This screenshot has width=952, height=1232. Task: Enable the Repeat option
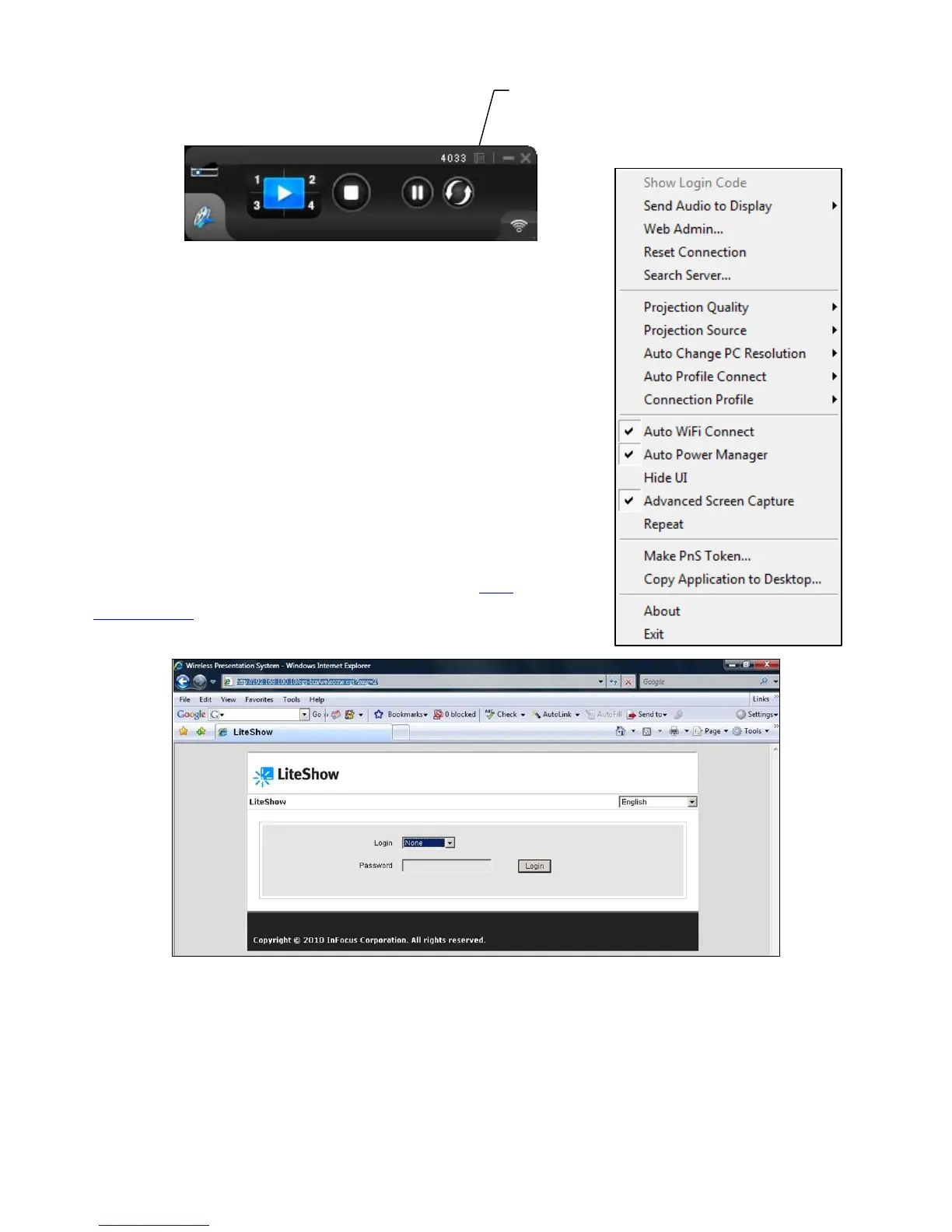(663, 524)
